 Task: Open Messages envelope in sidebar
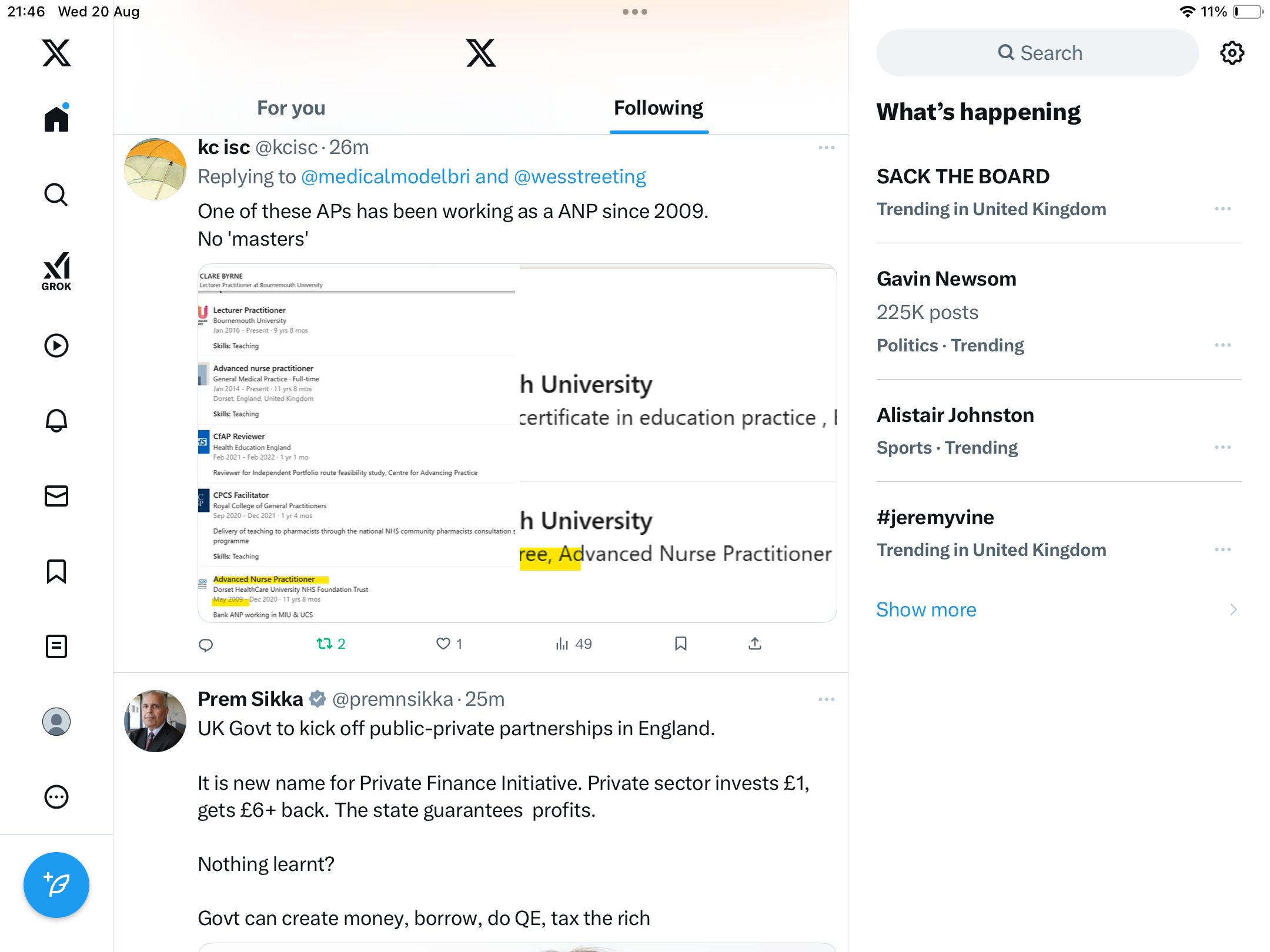coord(56,496)
